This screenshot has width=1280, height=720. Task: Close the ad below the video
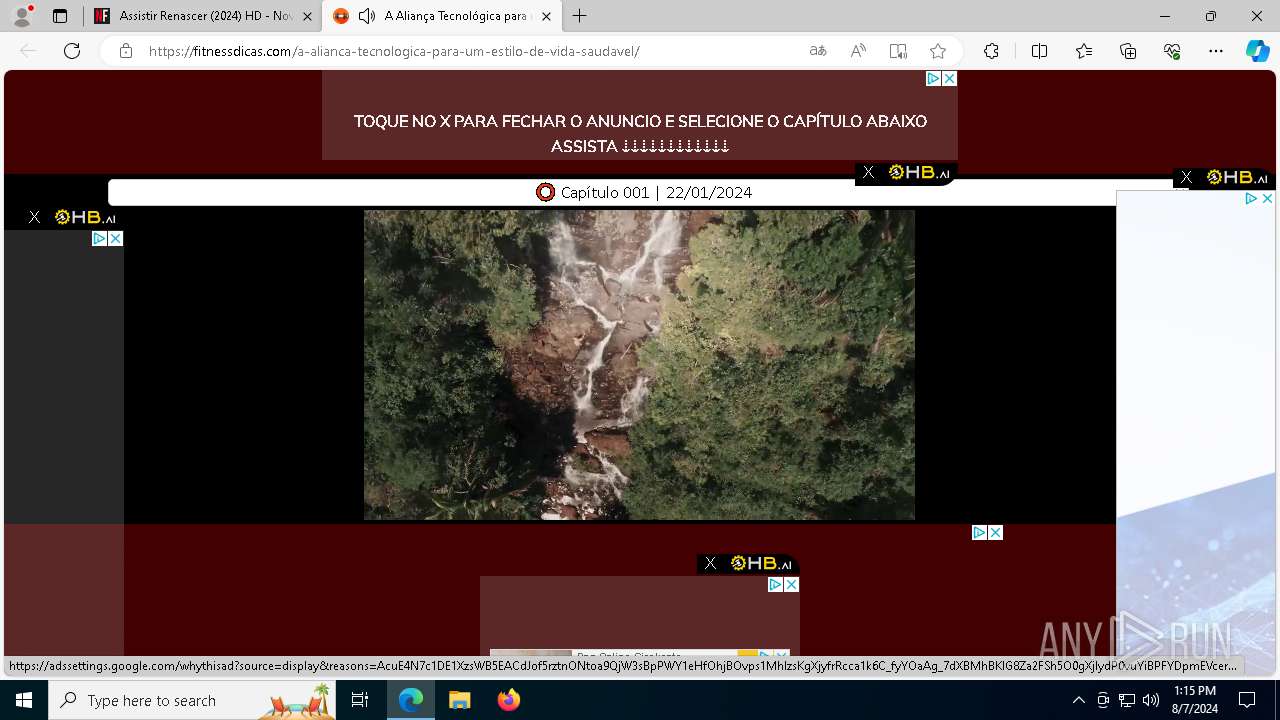click(x=996, y=533)
